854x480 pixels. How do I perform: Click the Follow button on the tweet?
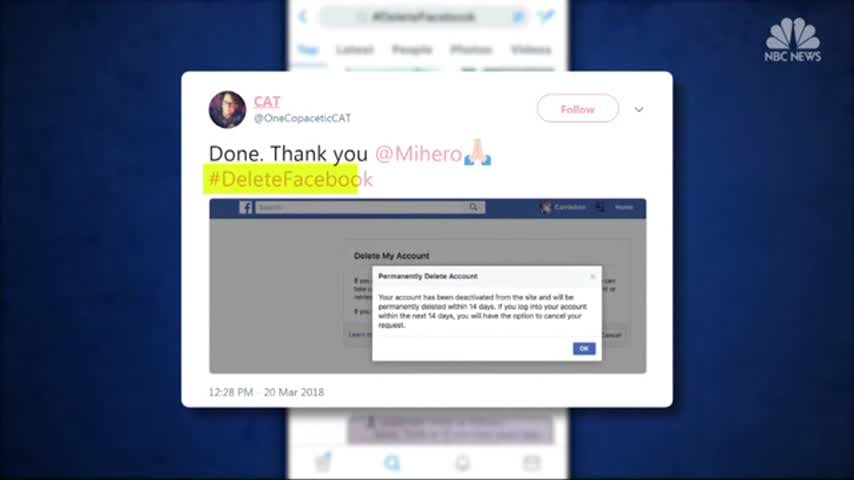[x=577, y=109]
